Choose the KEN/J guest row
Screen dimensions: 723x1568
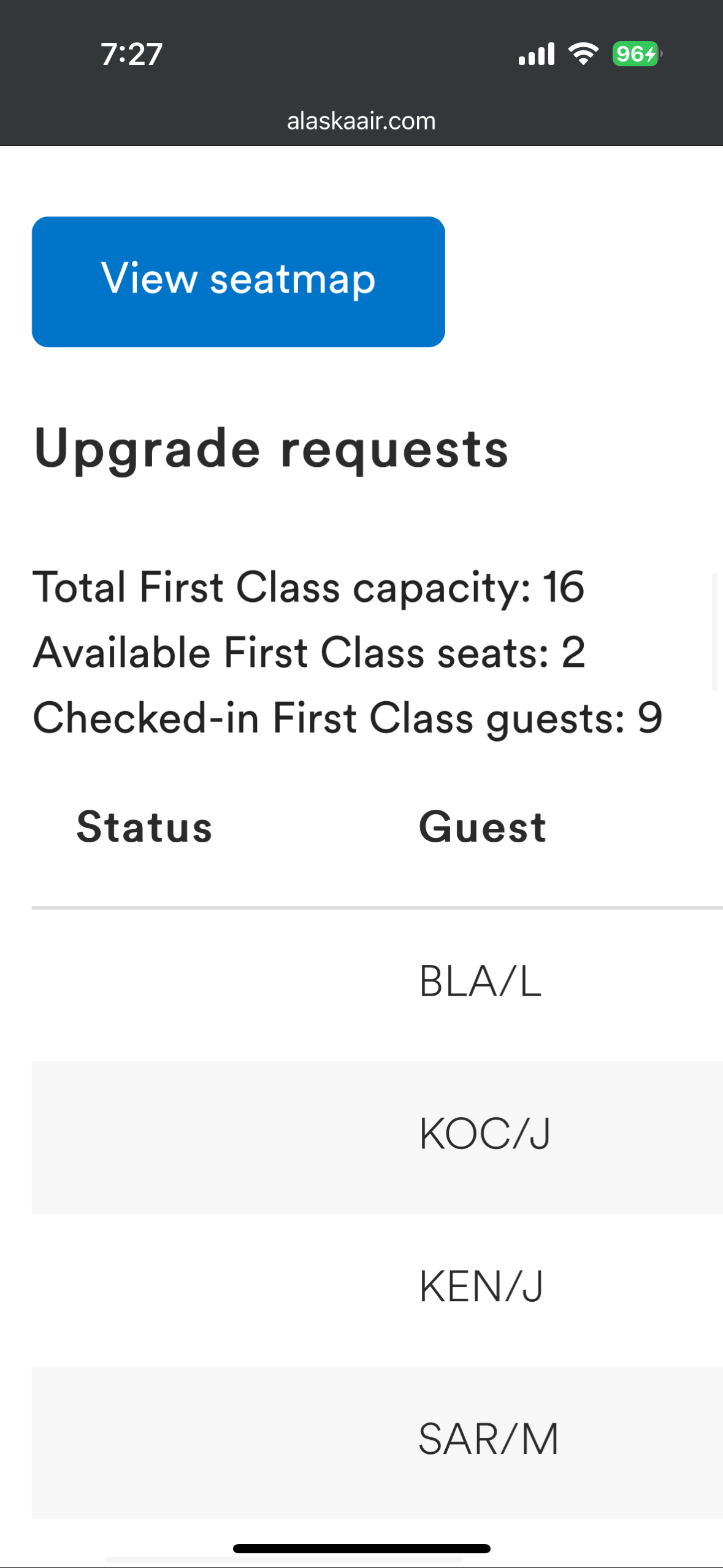pos(481,1286)
